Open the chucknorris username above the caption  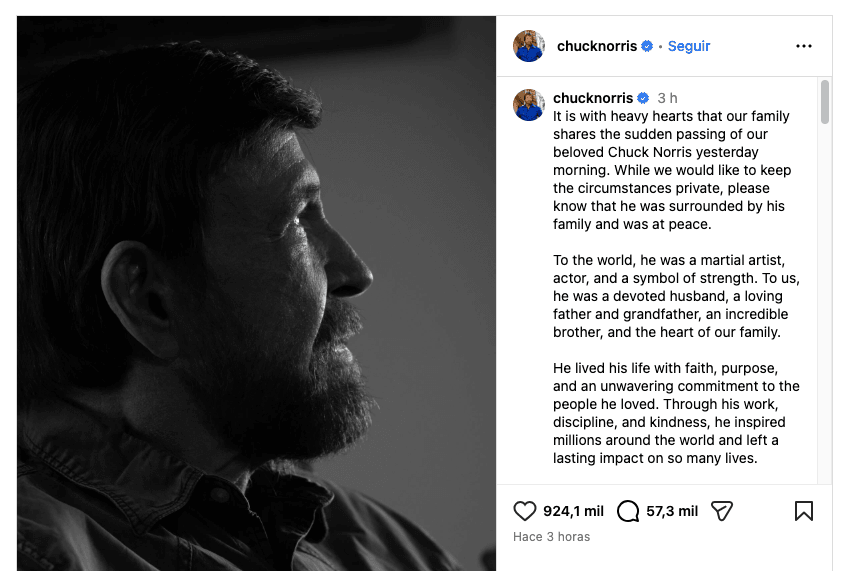tap(593, 98)
